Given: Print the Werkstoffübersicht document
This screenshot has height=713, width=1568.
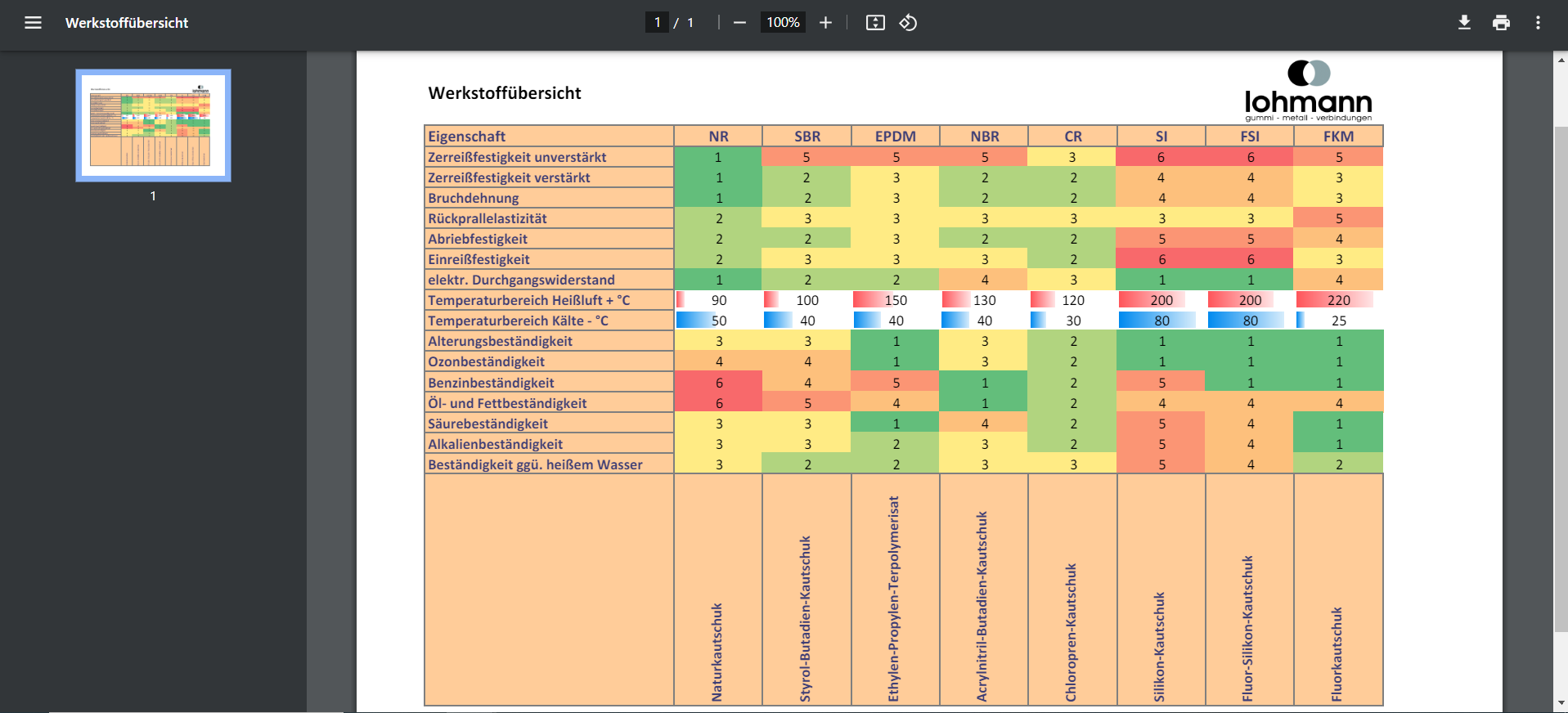Looking at the screenshot, I should point(1501,23).
